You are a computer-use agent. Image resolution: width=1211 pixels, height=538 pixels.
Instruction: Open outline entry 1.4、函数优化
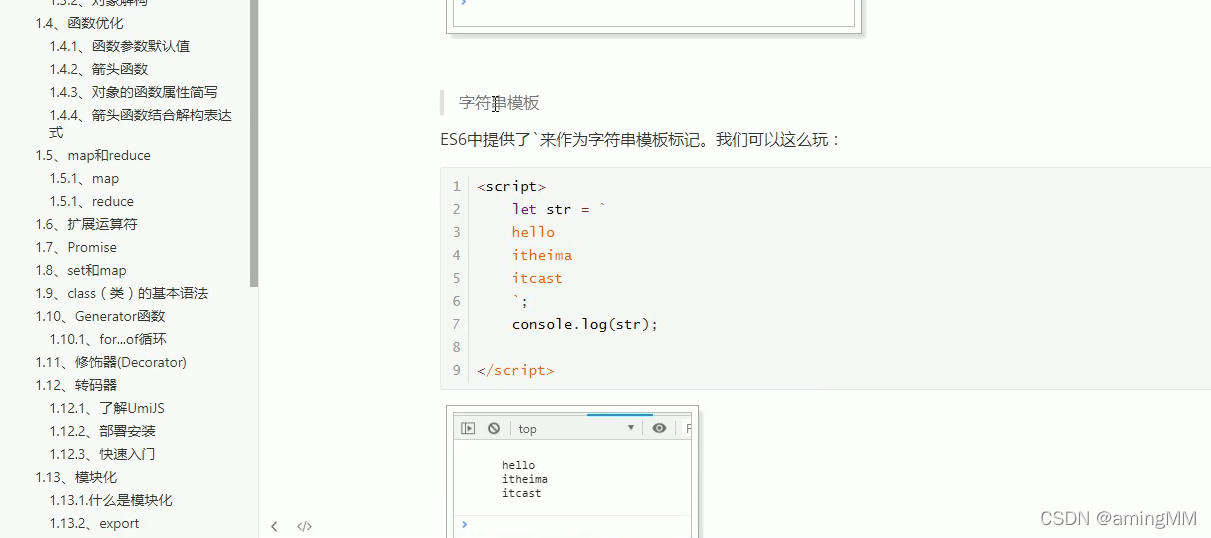click(x=80, y=23)
